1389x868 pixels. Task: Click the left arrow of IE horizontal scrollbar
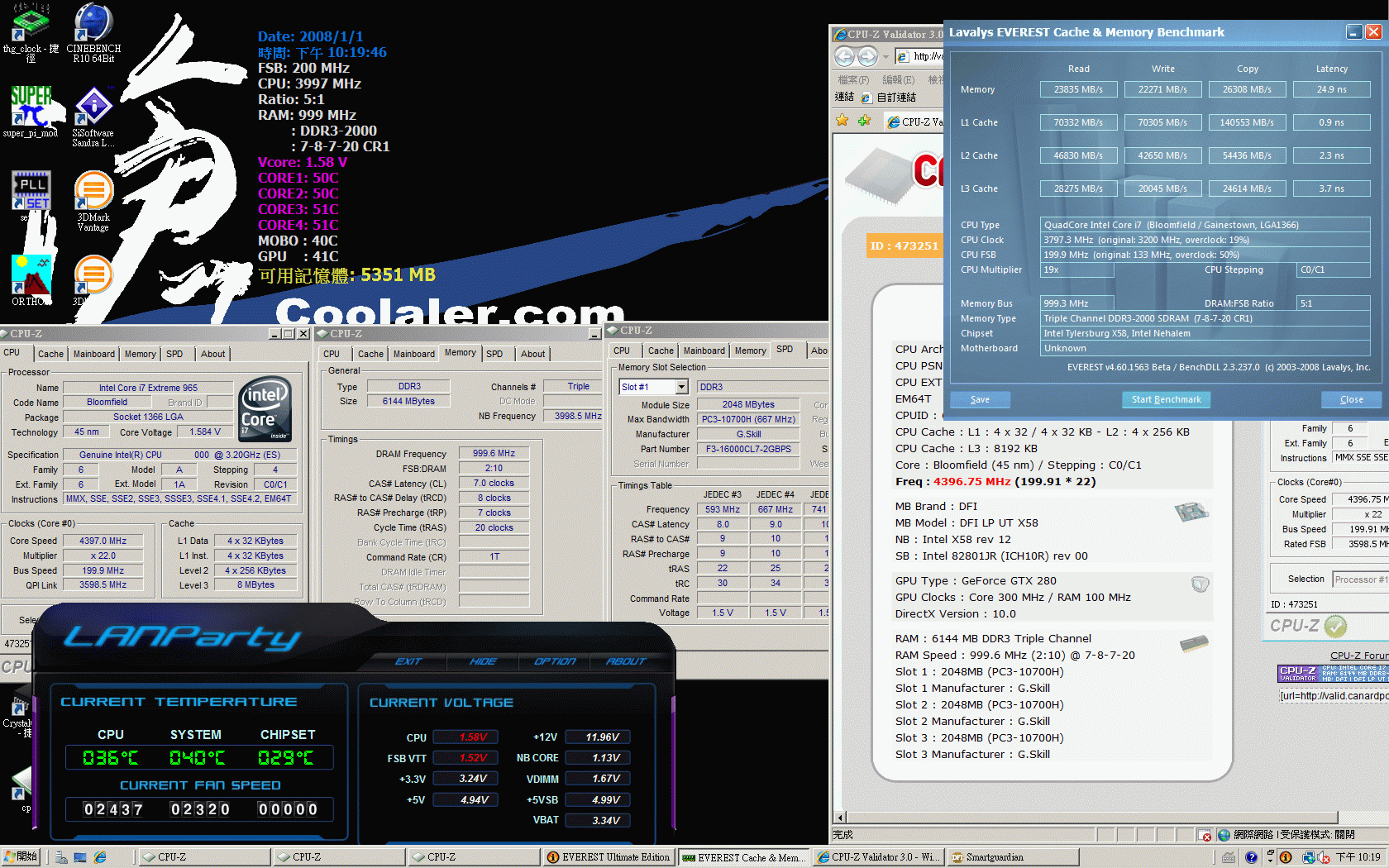coord(840,818)
